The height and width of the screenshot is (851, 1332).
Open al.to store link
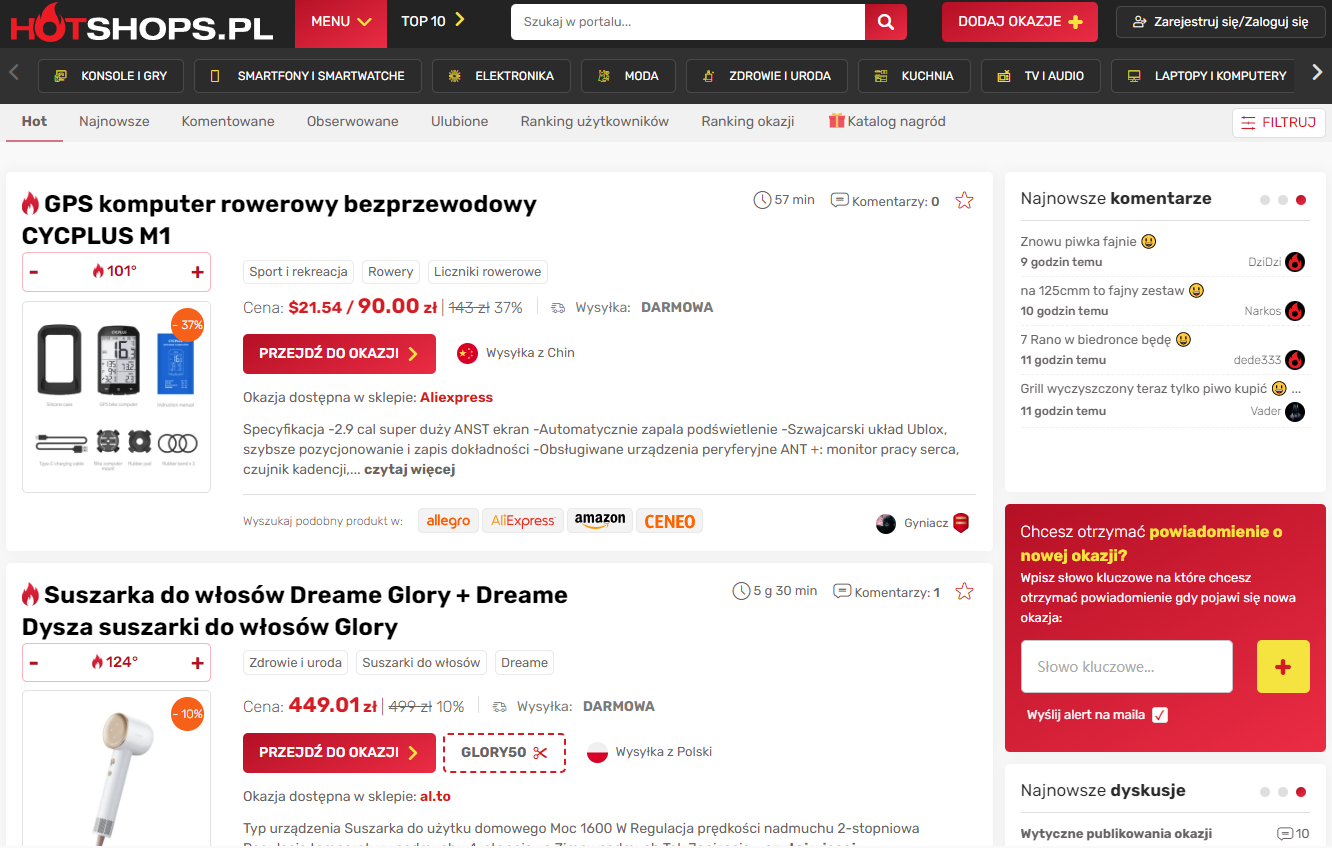tap(435, 797)
